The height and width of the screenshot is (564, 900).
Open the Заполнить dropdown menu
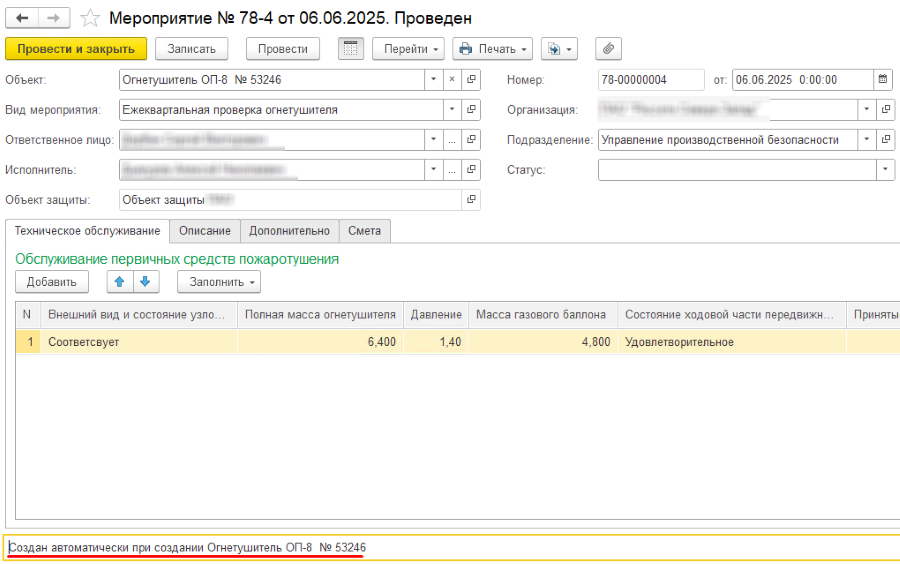(x=219, y=282)
